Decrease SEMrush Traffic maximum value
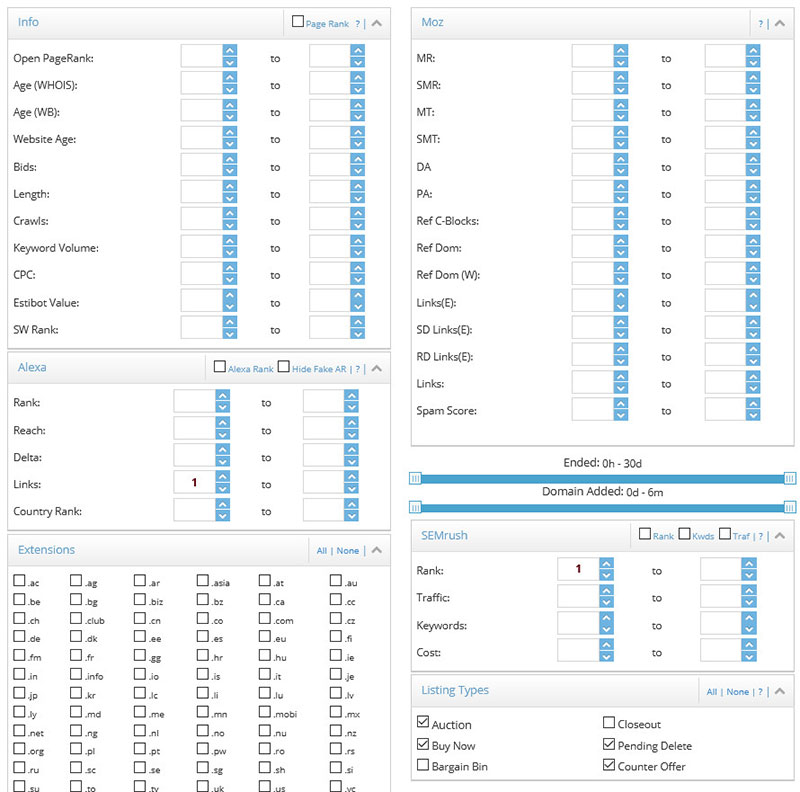The image size is (800, 792). pyautogui.click(x=749, y=602)
